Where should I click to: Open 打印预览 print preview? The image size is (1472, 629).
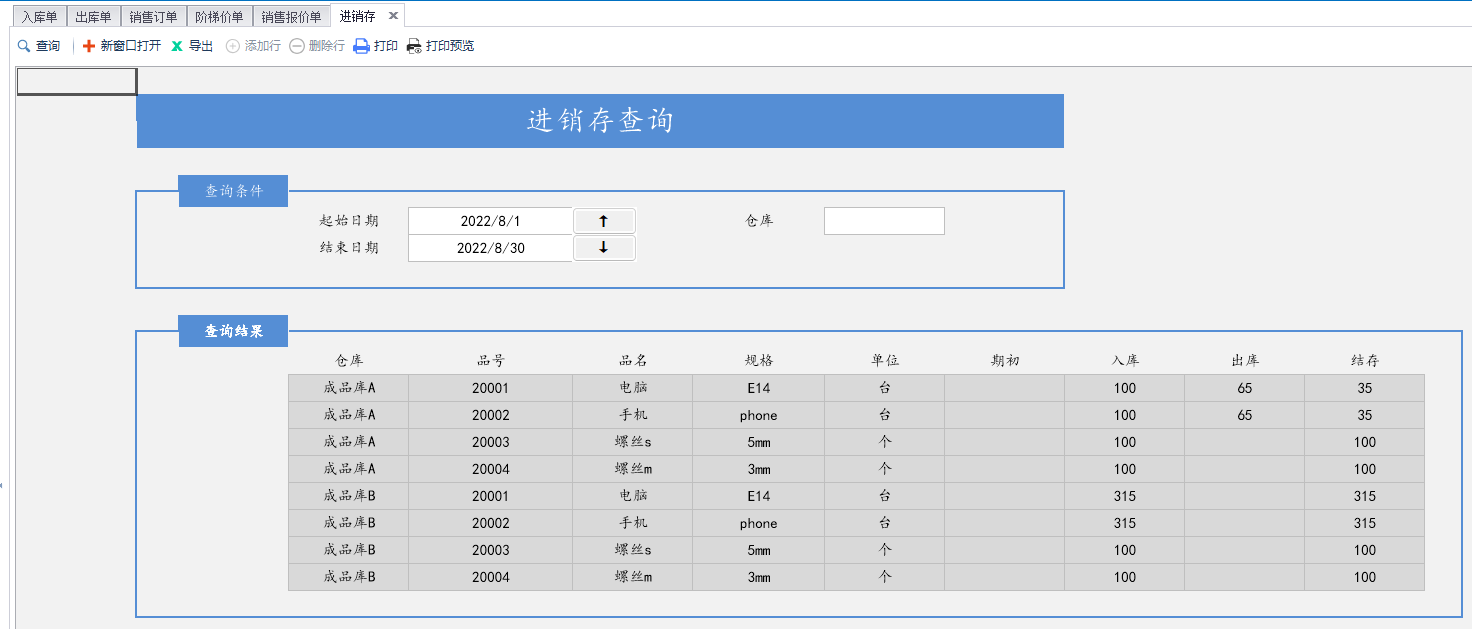coord(414,46)
